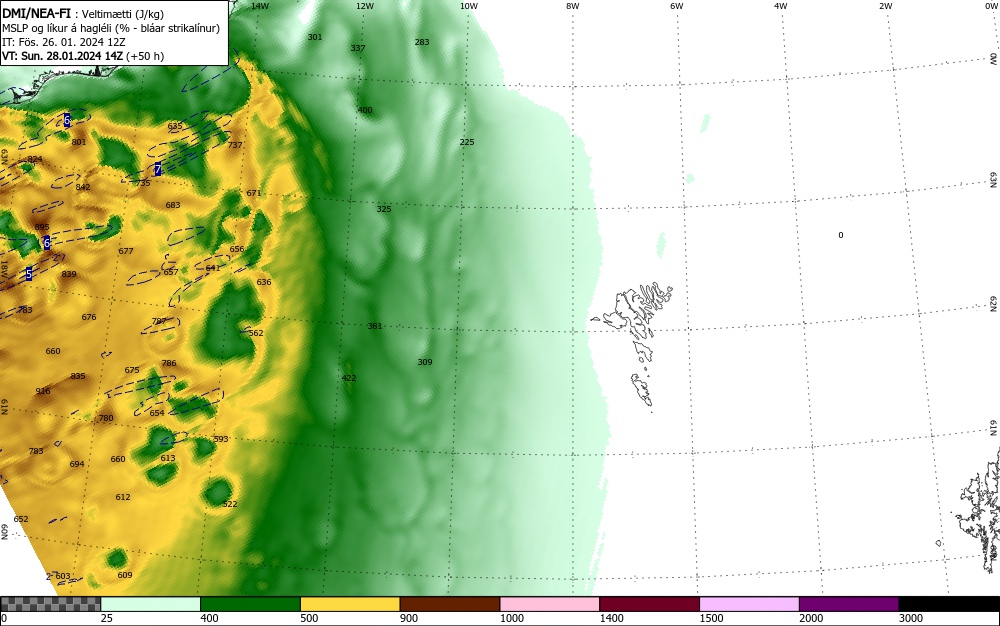Image resolution: width=1000 pixels, height=626 pixels.
Task: Click the map value '635'
Action: coord(175,126)
